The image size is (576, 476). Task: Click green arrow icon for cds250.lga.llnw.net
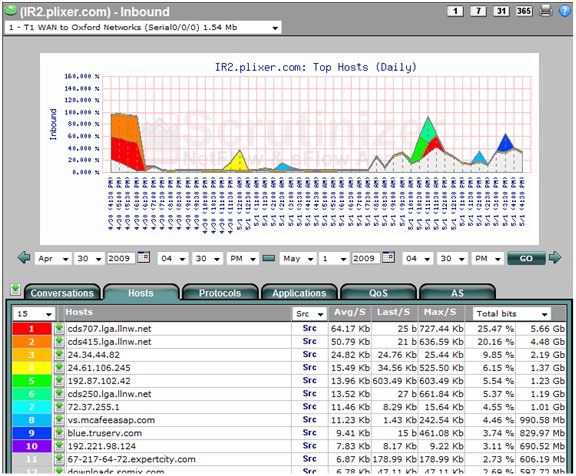(x=59, y=394)
